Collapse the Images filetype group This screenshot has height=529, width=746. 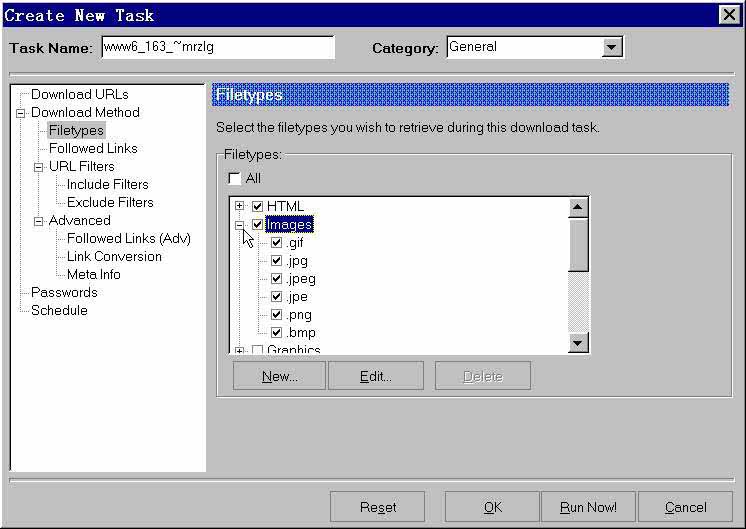pyautogui.click(x=240, y=225)
